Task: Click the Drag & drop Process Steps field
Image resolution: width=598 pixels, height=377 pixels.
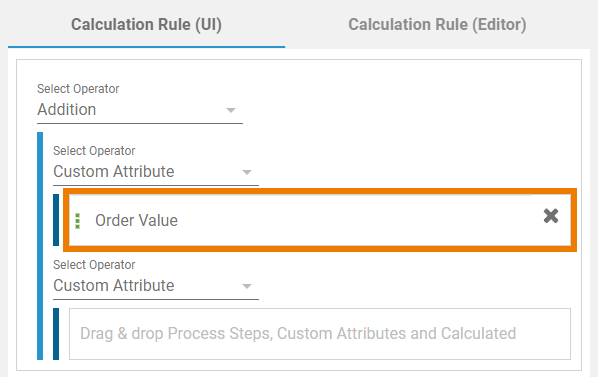Action: click(x=320, y=334)
